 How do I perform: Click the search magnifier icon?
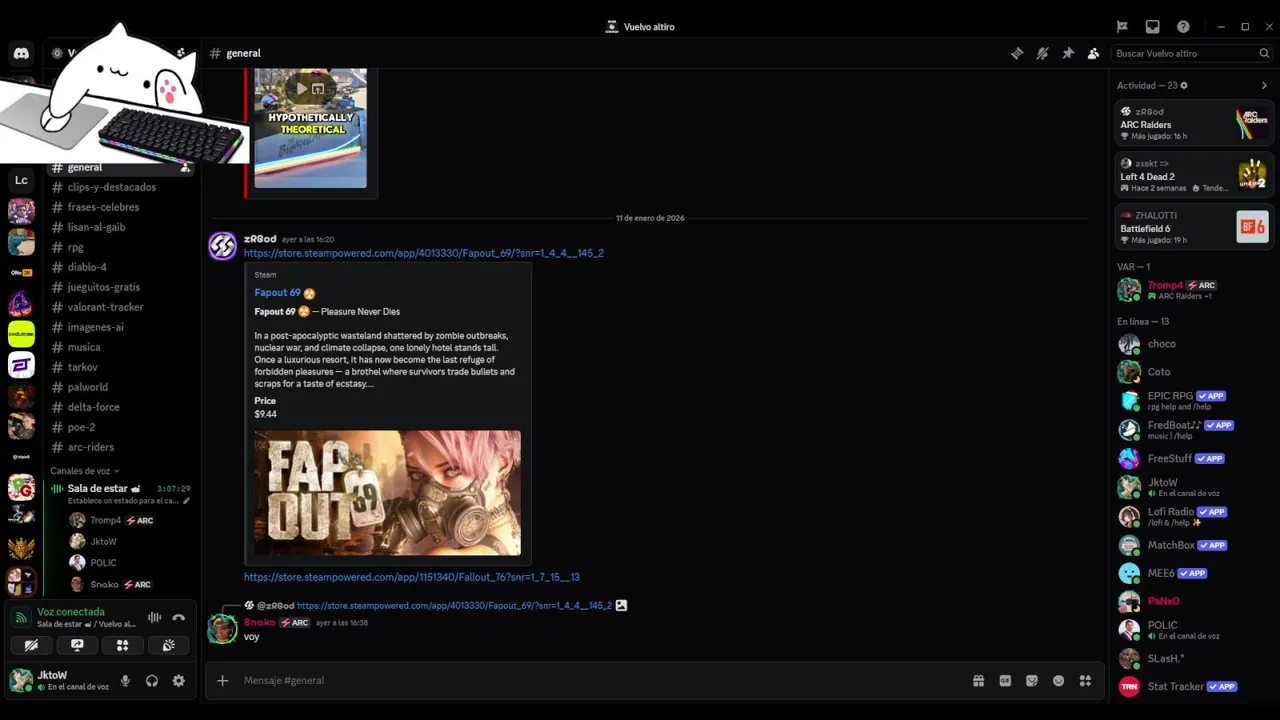[x=1264, y=53]
